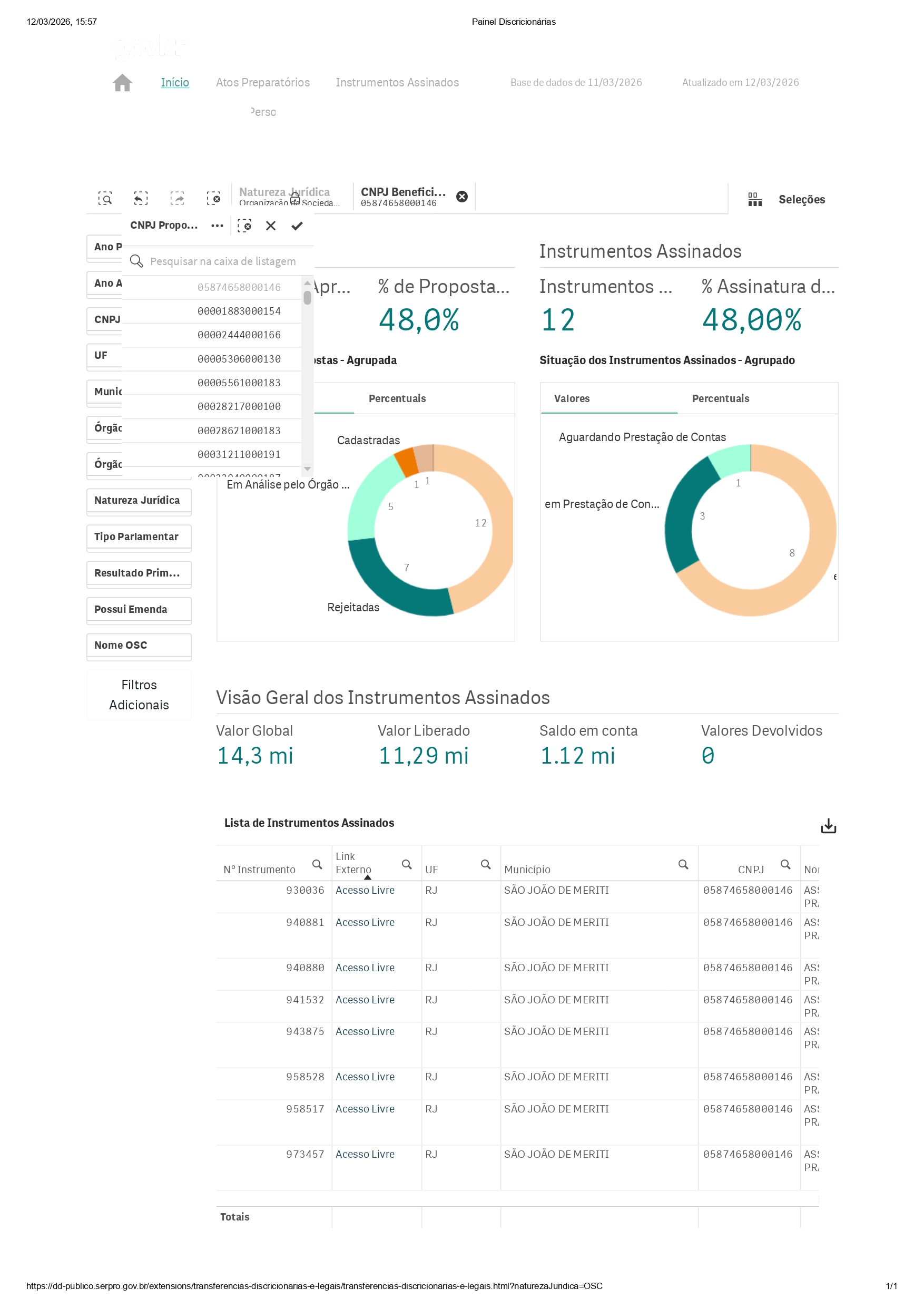Click the home icon in navigation
This screenshot has height=1308, width=924.
[122, 83]
